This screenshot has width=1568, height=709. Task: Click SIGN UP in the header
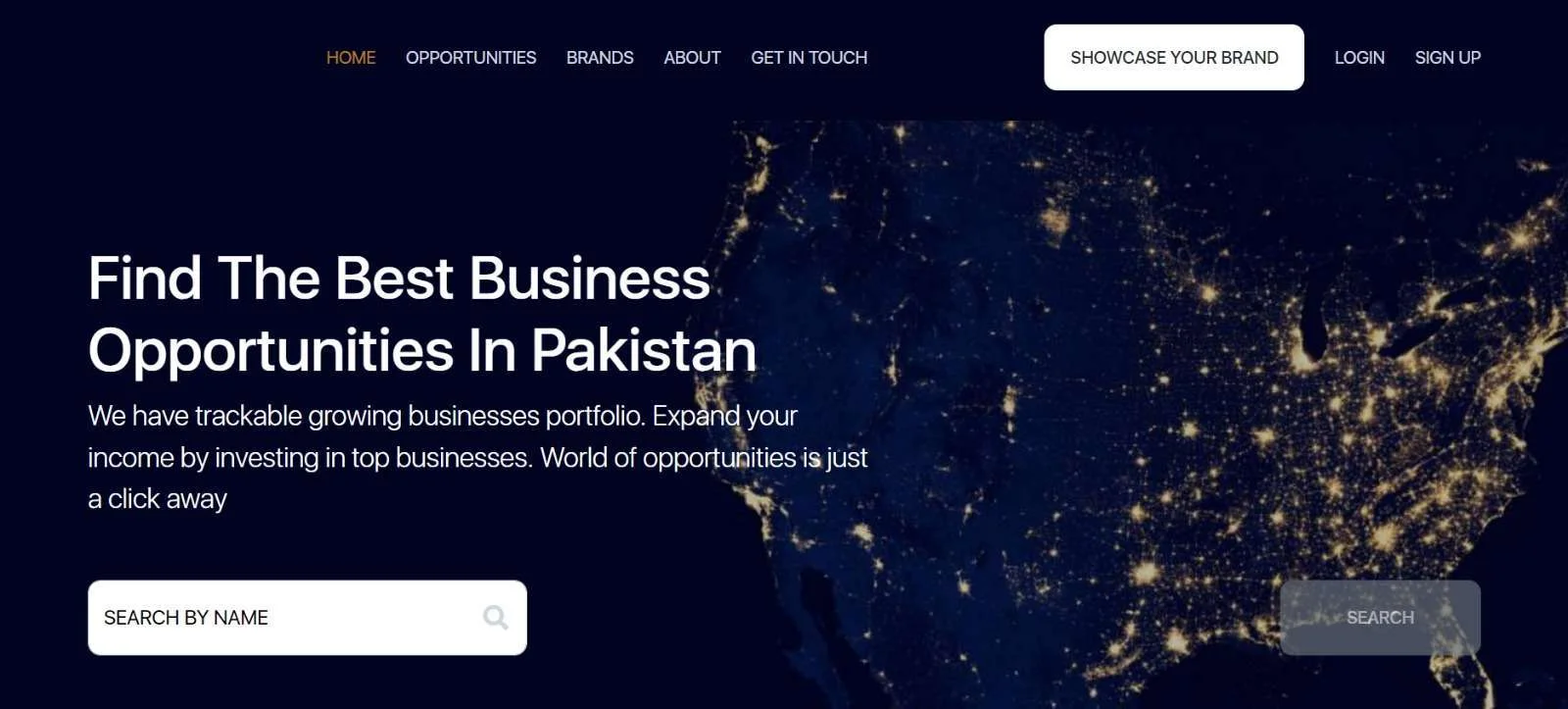tap(1447, 58)
